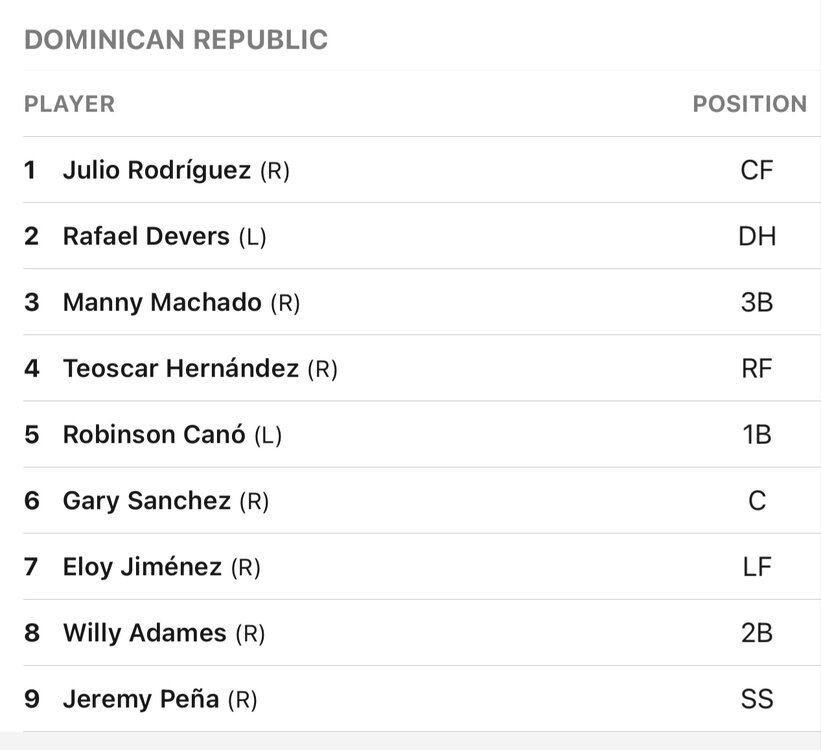Click the Dominican Republic team heading
This screenshot has width=821, height=750.
click(x=176, y=40)
